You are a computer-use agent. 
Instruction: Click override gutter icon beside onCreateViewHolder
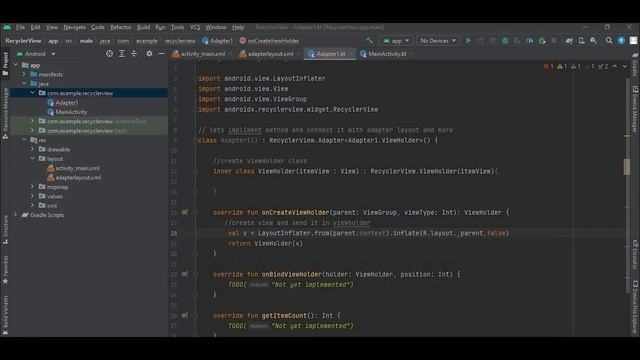[x=185, y=212]
